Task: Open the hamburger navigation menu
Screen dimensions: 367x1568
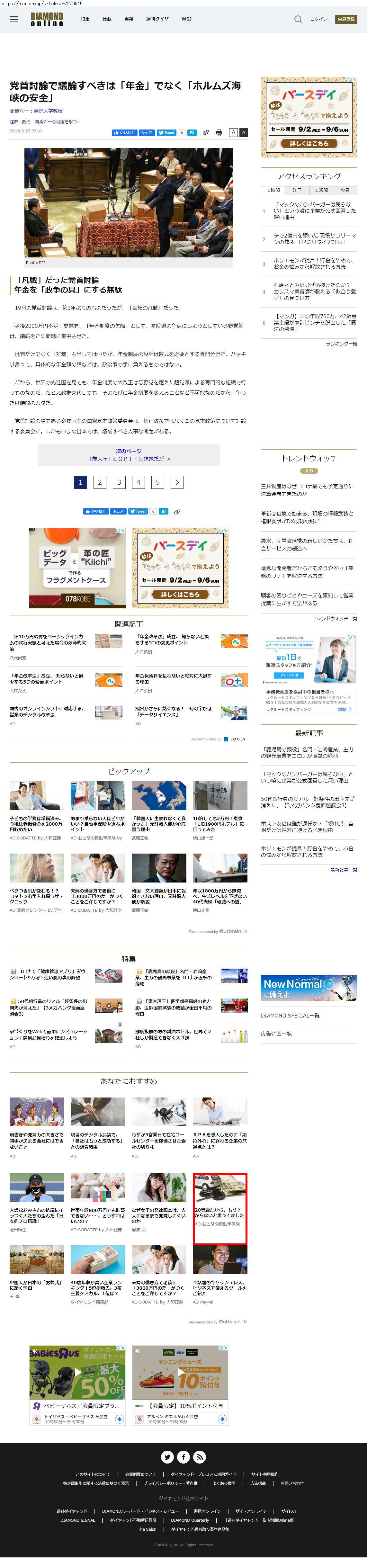Action: 13,20
